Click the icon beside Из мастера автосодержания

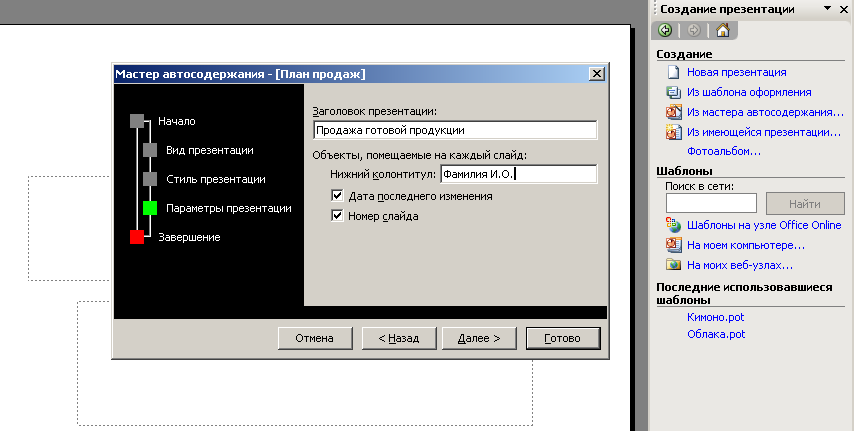pos(674,112)
